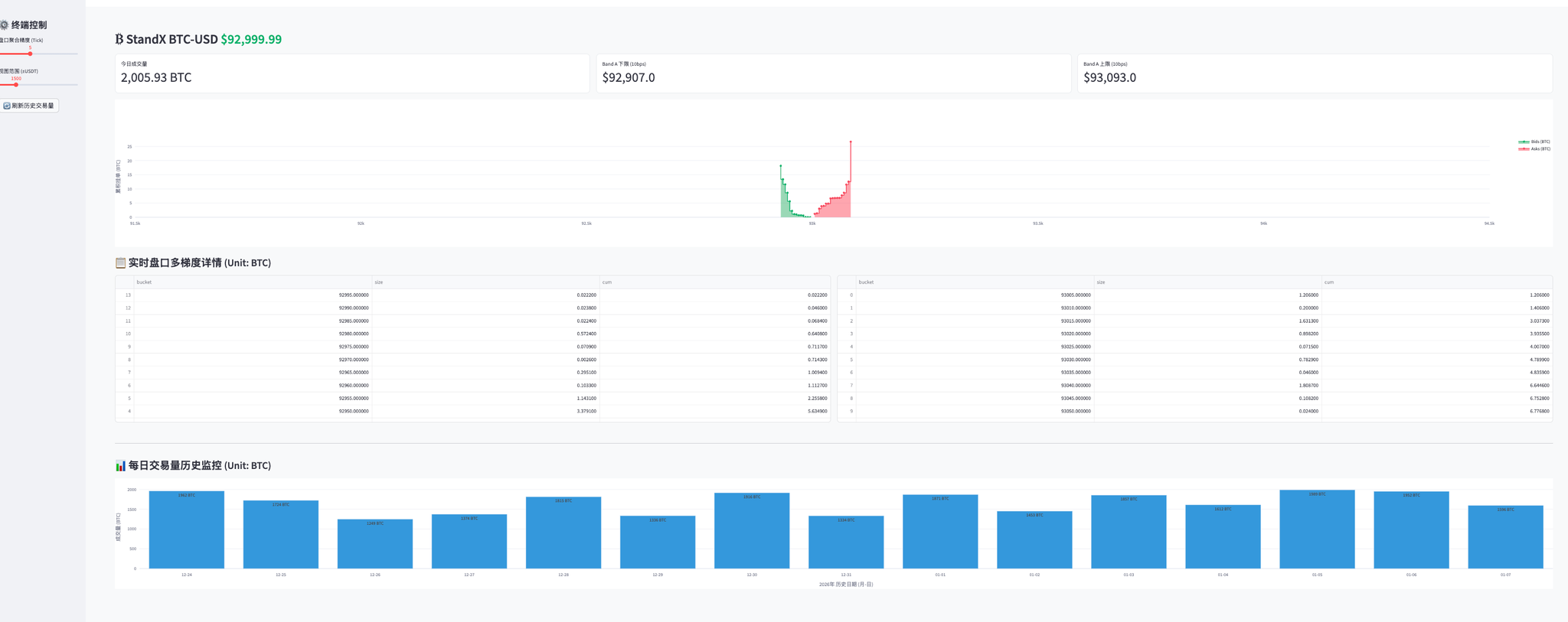The height and width of the screenshot is (622, 1568).
Task: Click the 12-26 bar labeled 1249 BTC
Action: pos(375,544)
